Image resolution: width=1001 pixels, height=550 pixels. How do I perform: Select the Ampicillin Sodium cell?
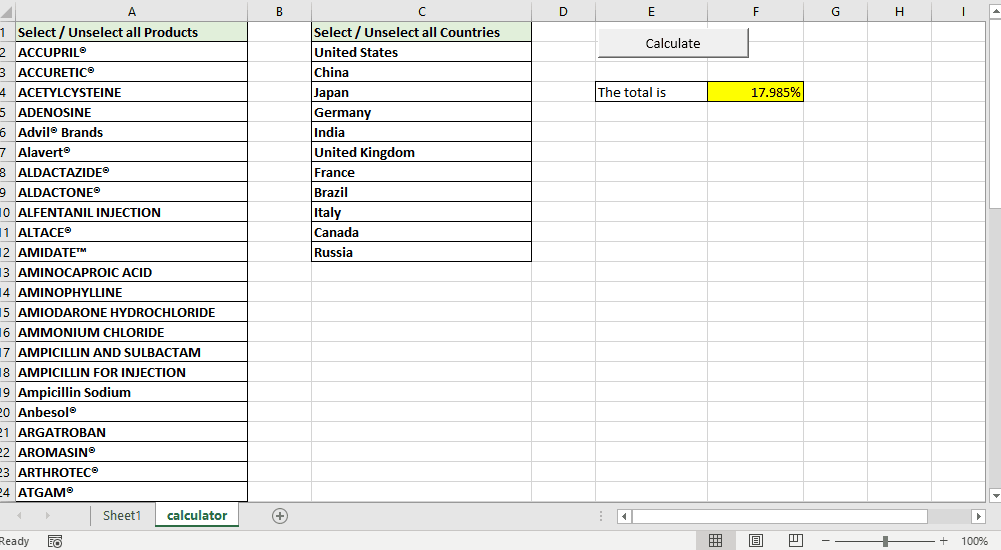132,392
